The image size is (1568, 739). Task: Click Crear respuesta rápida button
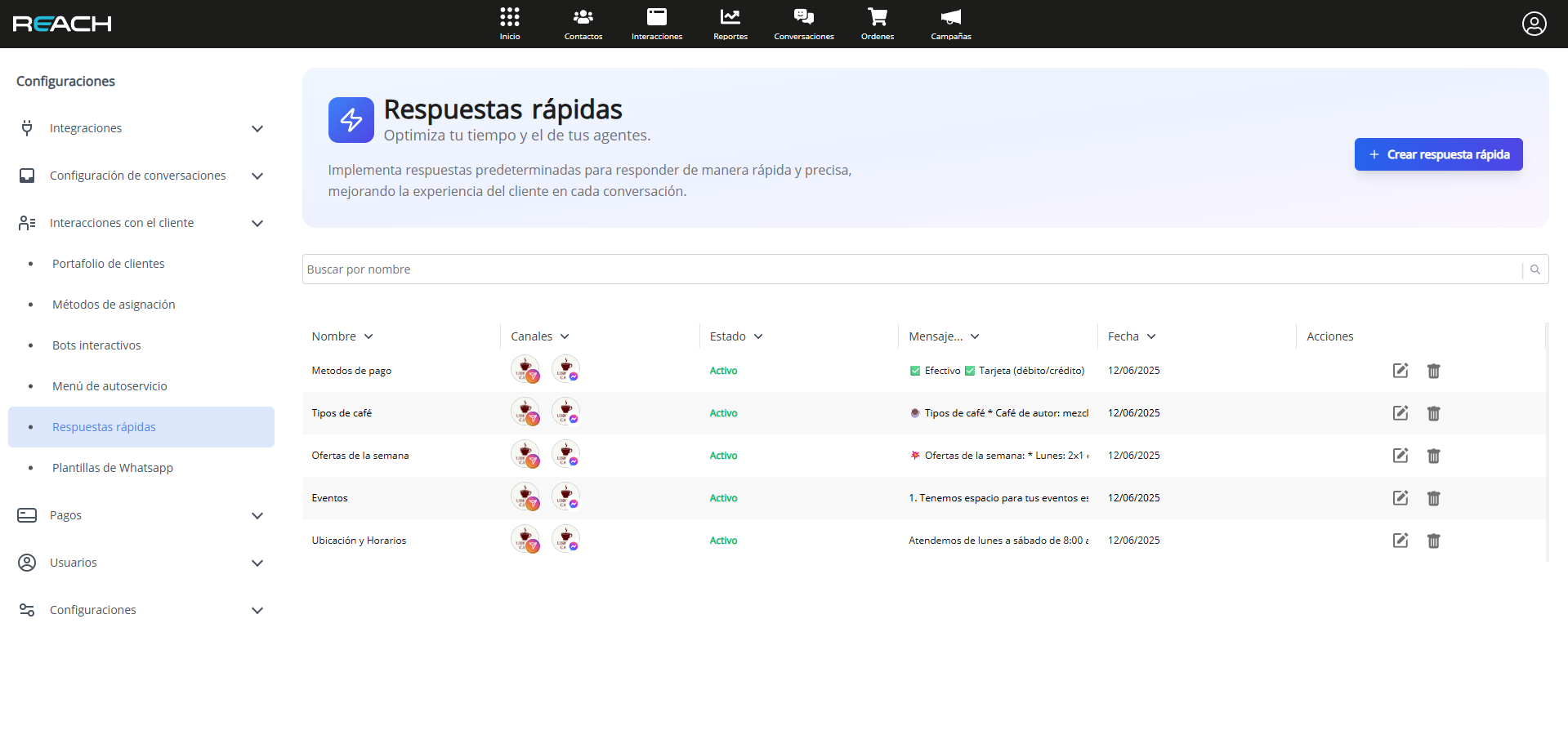pyautogui.click(x=1438, y=154)
